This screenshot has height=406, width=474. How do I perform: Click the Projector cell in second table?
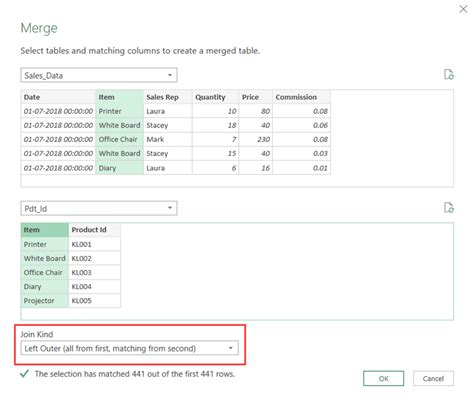(x=45, y=301)
